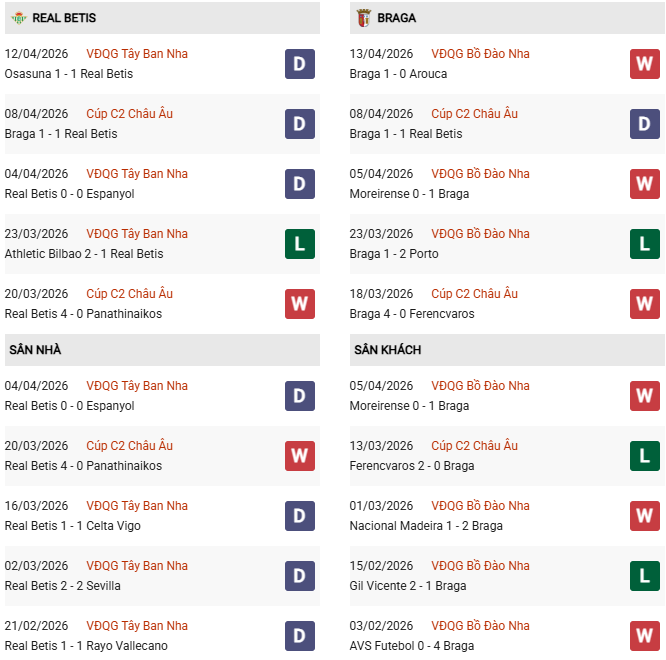Click the L badge for Athletic Bilbao match
Image resolution: width=666 pixels, height=660 pixels.
(299, 244)
